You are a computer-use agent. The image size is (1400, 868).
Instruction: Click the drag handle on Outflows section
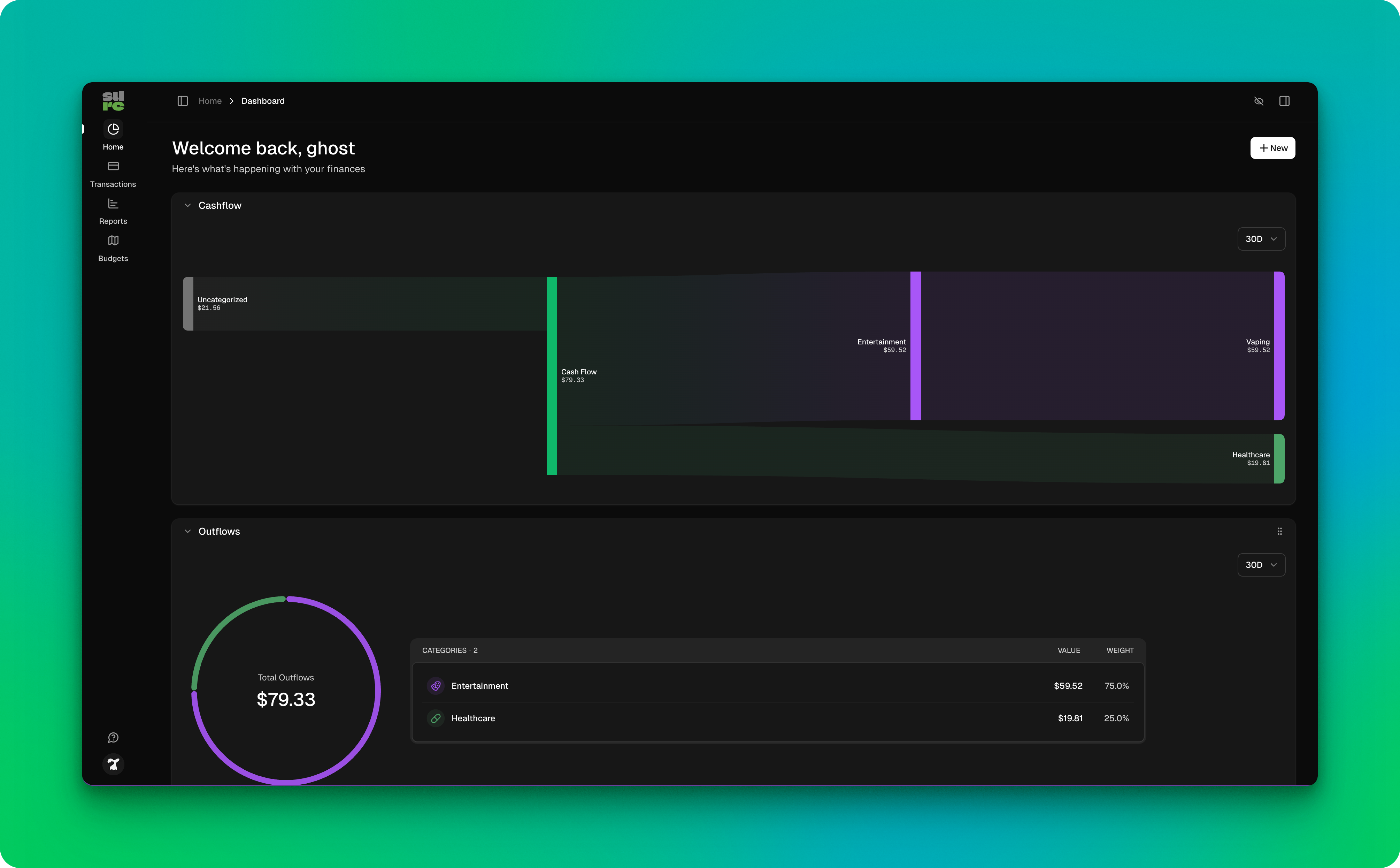[1279, 532]
